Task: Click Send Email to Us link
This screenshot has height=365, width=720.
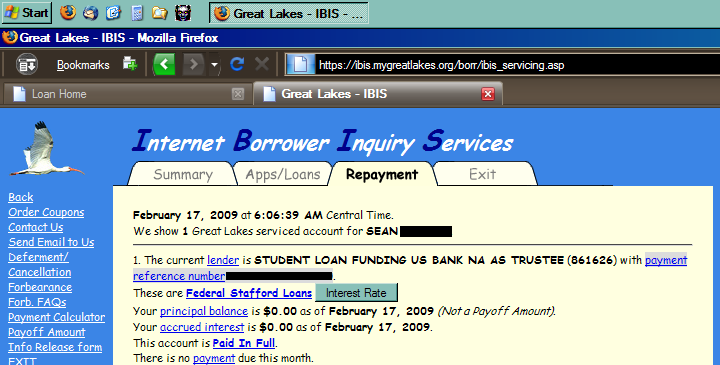Action: (x=51, y=242)
